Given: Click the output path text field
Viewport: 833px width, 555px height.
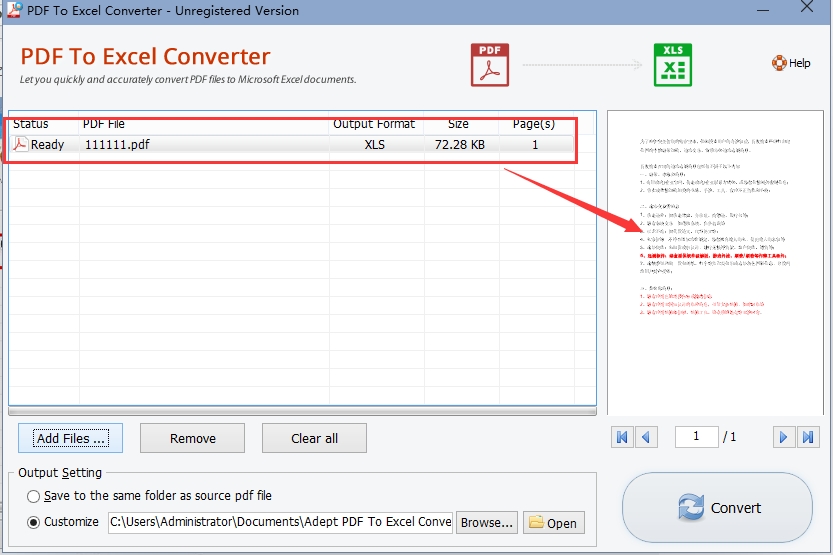Looking at the screenshot, I should click(280, 522).
